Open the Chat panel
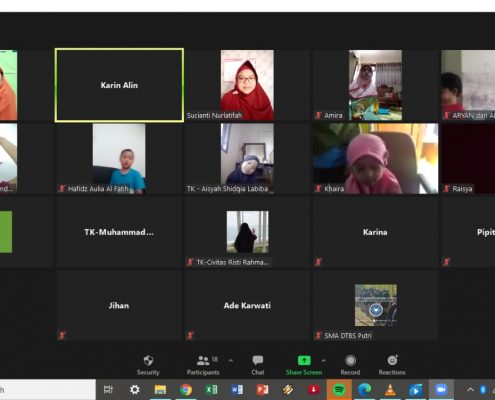Viewport: 495px width, 400px height. click(258, 365)
